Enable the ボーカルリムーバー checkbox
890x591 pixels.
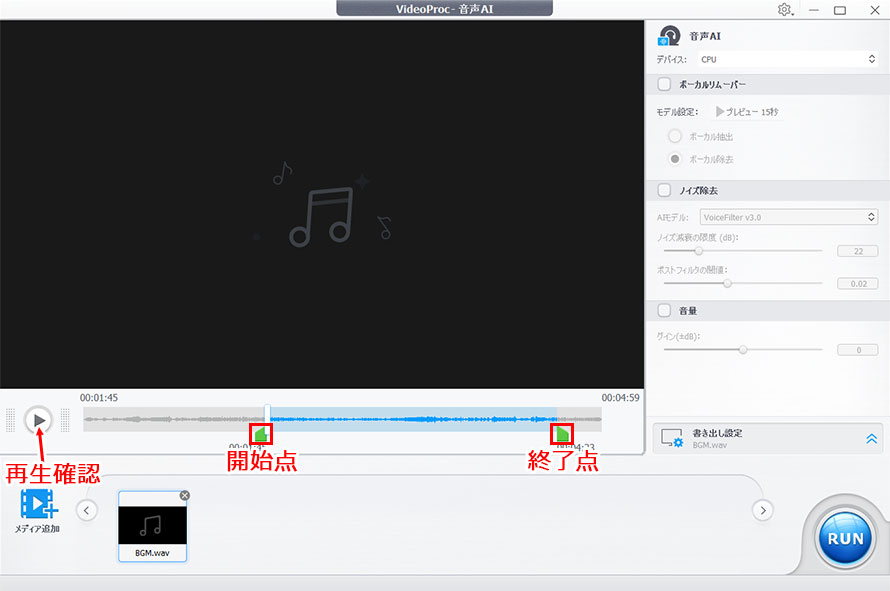[x=664, y=85]
